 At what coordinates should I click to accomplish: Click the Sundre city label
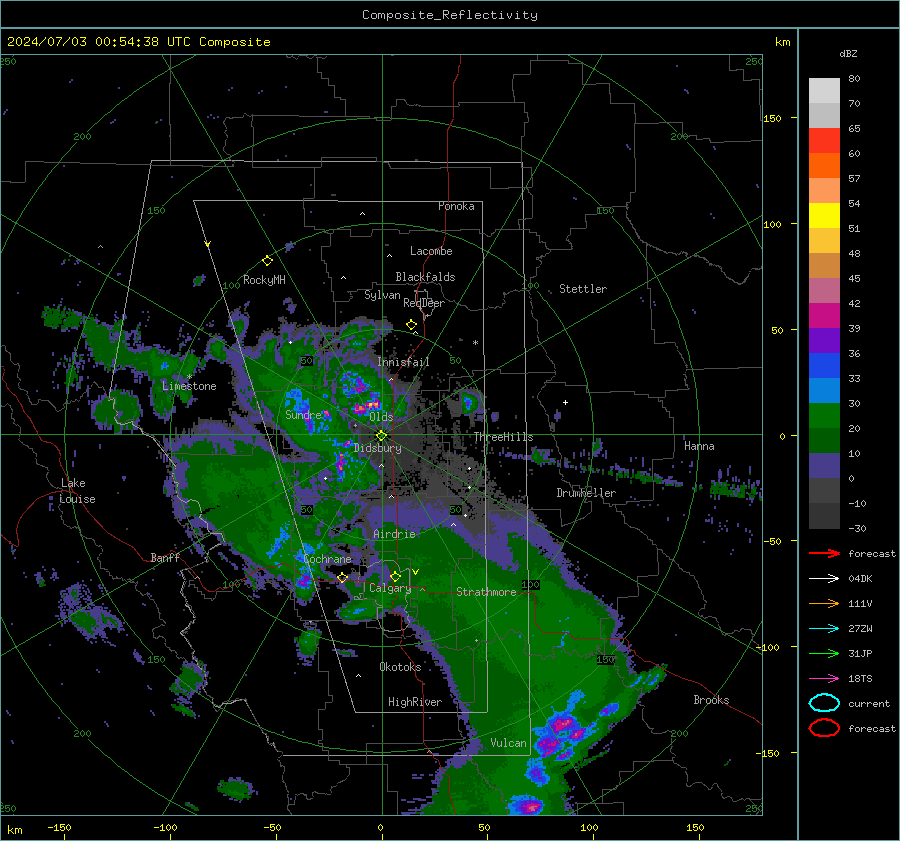point(303,414)
